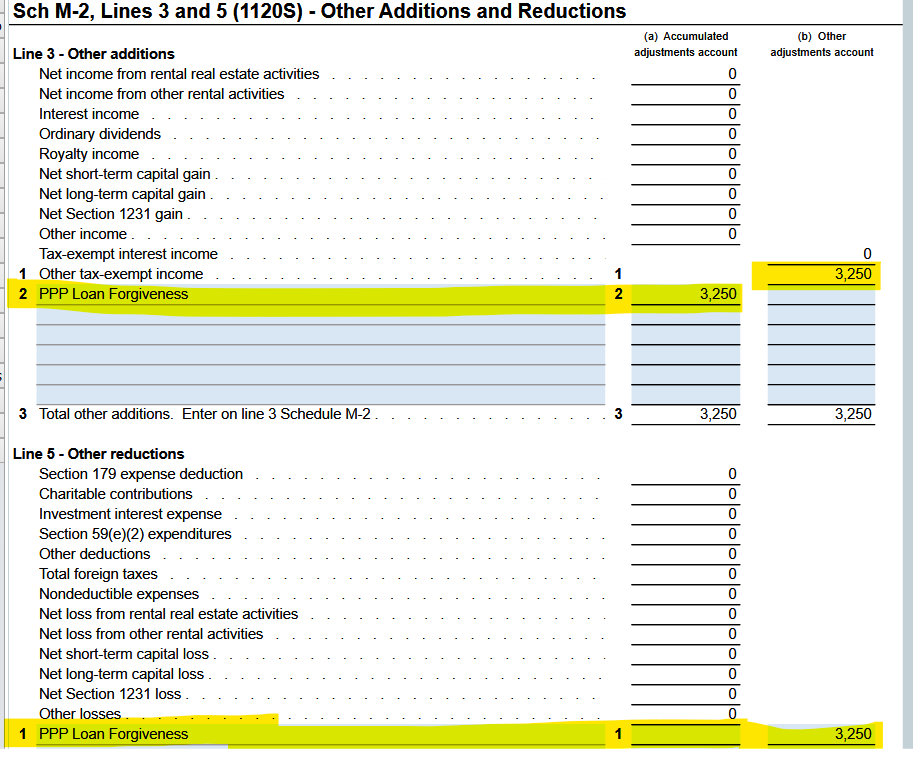913x759 pixels.
Task: Click the "Line 3 - Other additions" heading
Action: (94, 54)
